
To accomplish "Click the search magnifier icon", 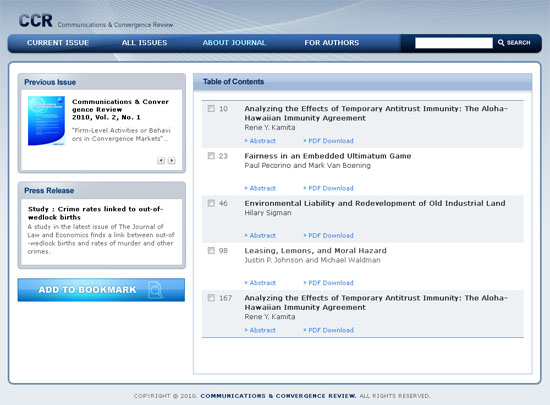I will pos(501,43).
